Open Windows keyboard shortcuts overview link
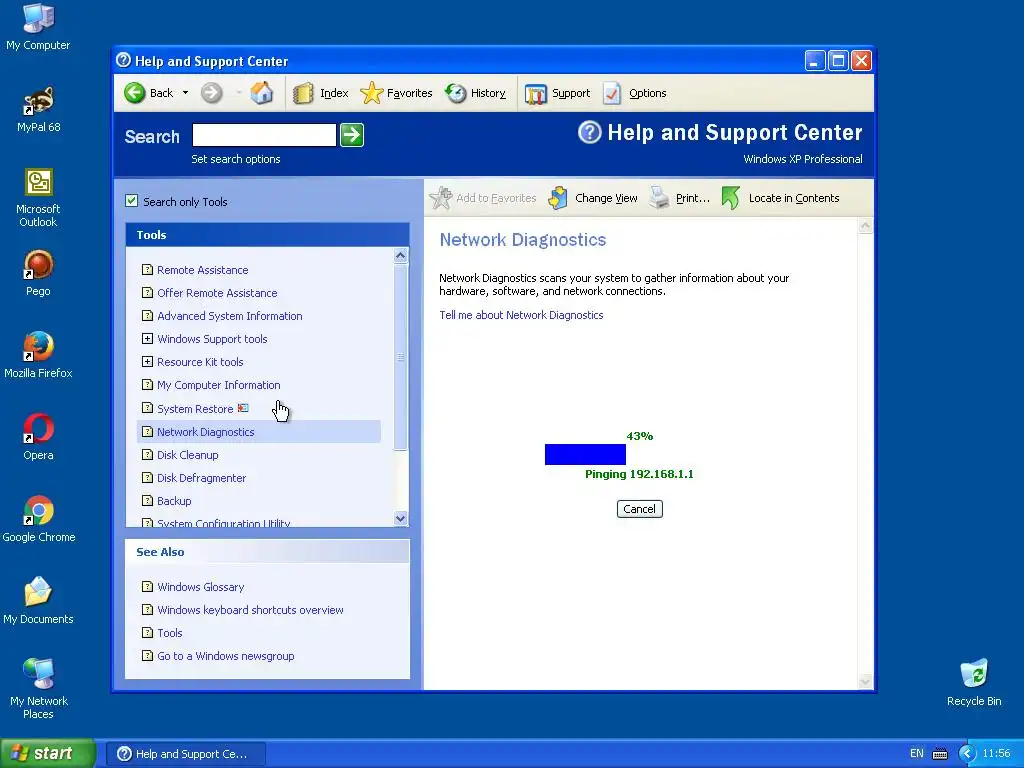The height and width of the screenshot is (768, 1024). tap(250, 610)
